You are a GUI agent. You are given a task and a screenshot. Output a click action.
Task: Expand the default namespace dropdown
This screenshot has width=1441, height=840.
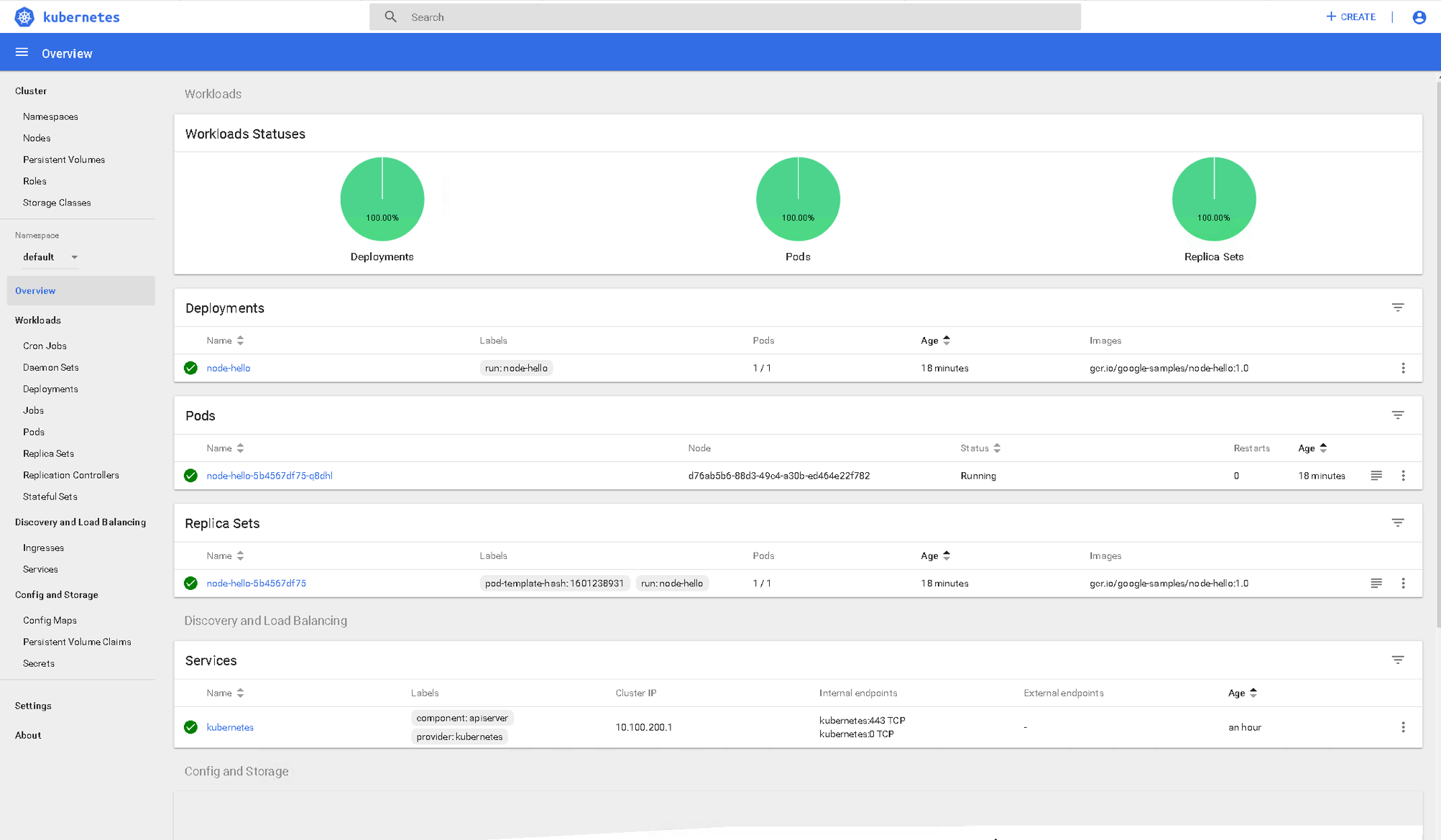click(x=50, y=257)
